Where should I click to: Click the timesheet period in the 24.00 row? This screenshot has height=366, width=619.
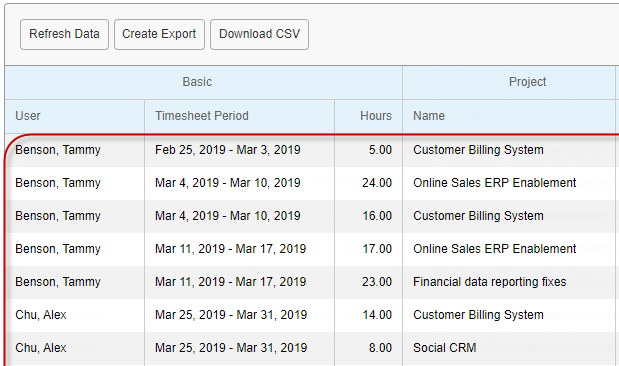coord(228,183)
